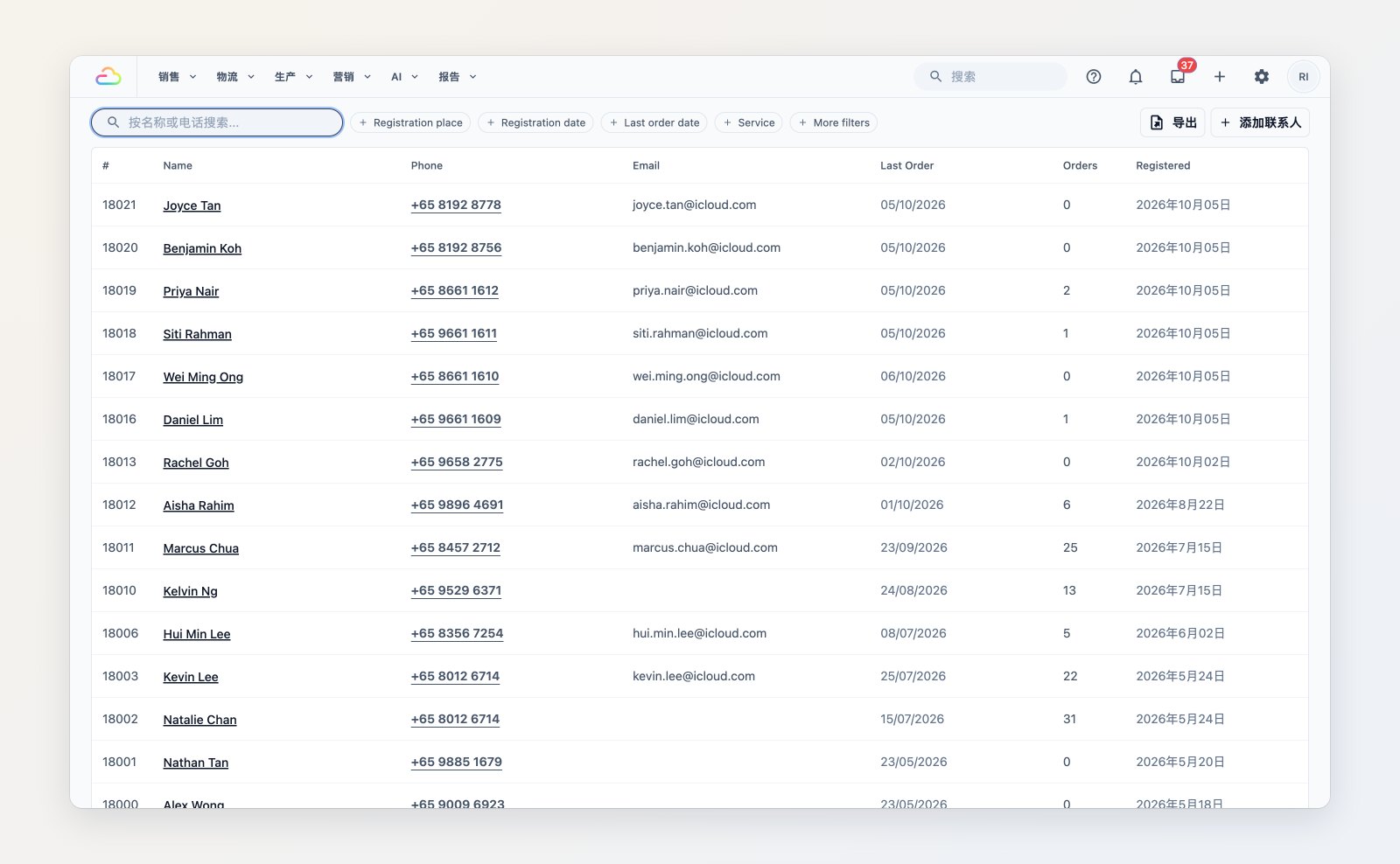Expand the AI menu
Viewport: 1400px width, 864px height.
[x=404, y=77]
